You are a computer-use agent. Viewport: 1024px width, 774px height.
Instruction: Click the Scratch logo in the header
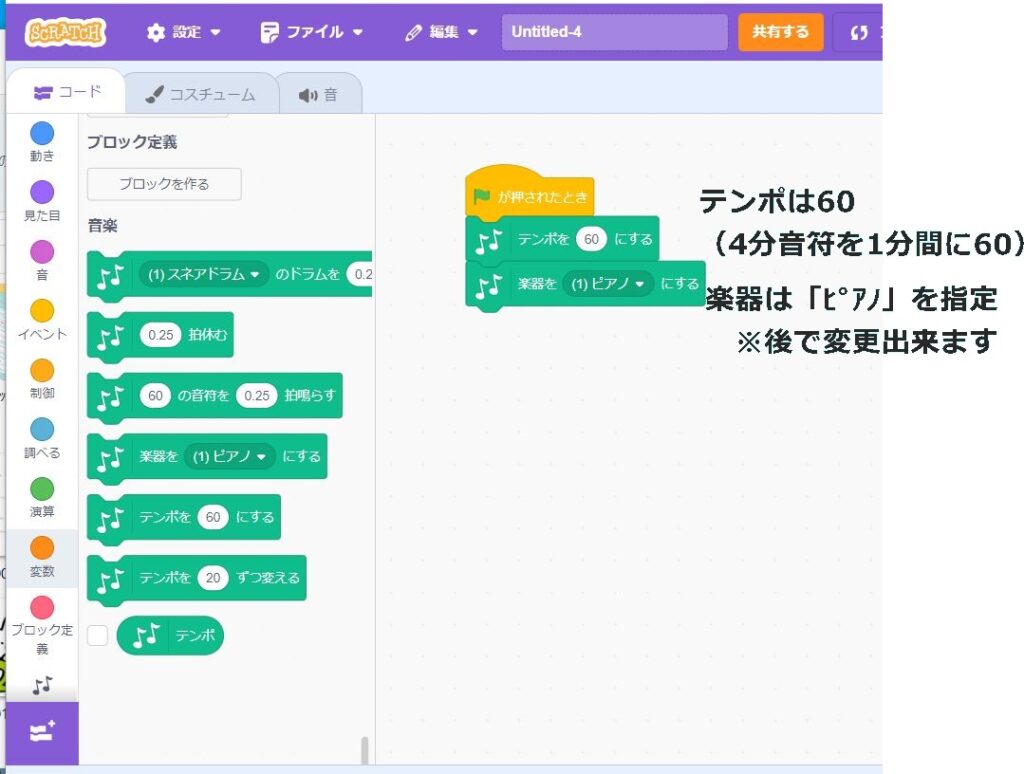coord(65,32)
